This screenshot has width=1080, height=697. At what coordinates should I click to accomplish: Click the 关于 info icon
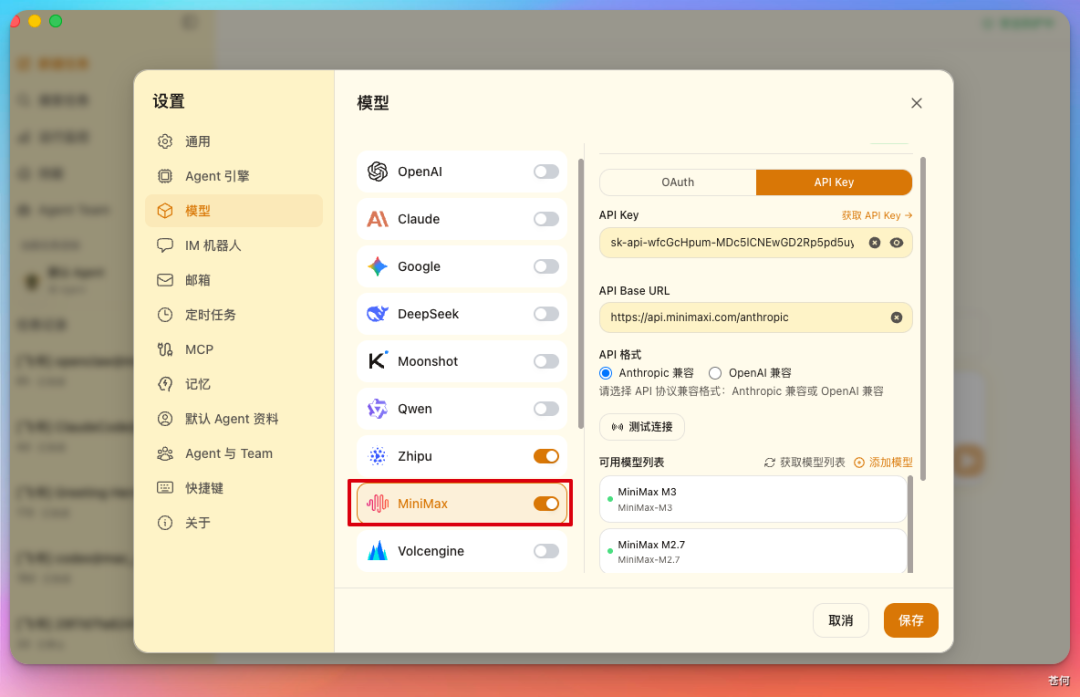click(165, 523)
